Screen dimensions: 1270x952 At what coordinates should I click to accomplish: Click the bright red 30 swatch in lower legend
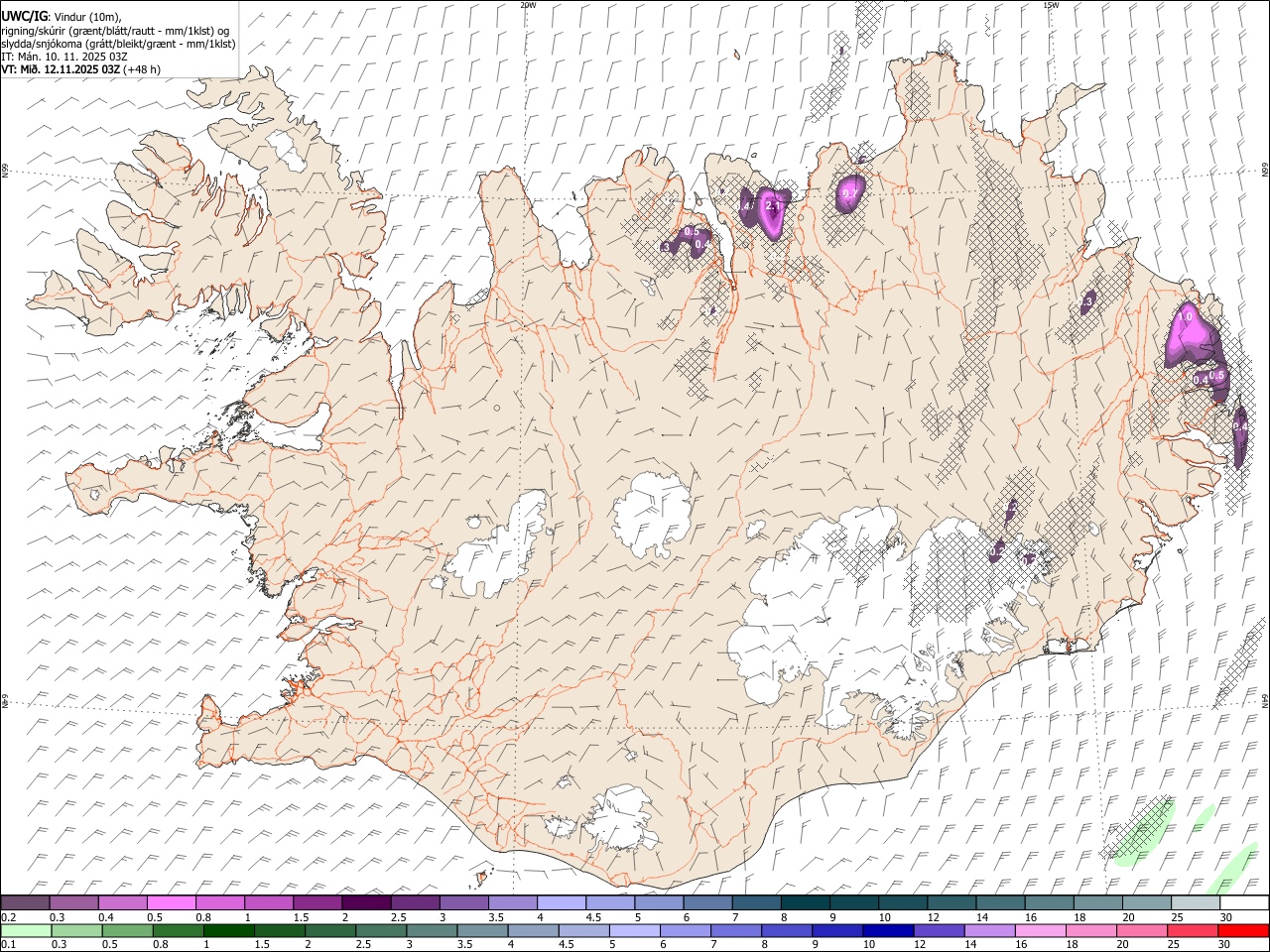click(x=1243, y=930)
